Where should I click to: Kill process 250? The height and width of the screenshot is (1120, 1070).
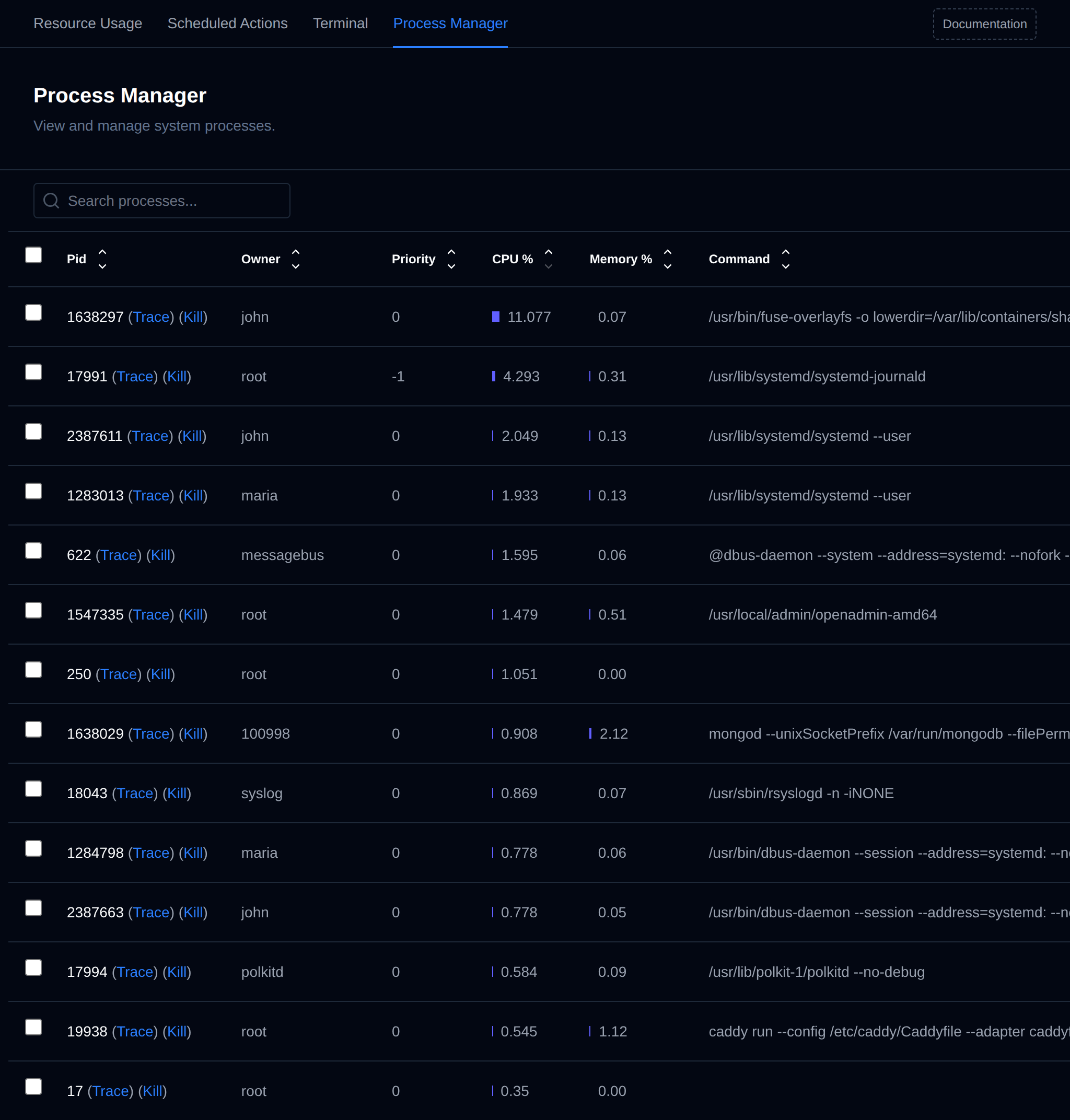tap(161, 674)
